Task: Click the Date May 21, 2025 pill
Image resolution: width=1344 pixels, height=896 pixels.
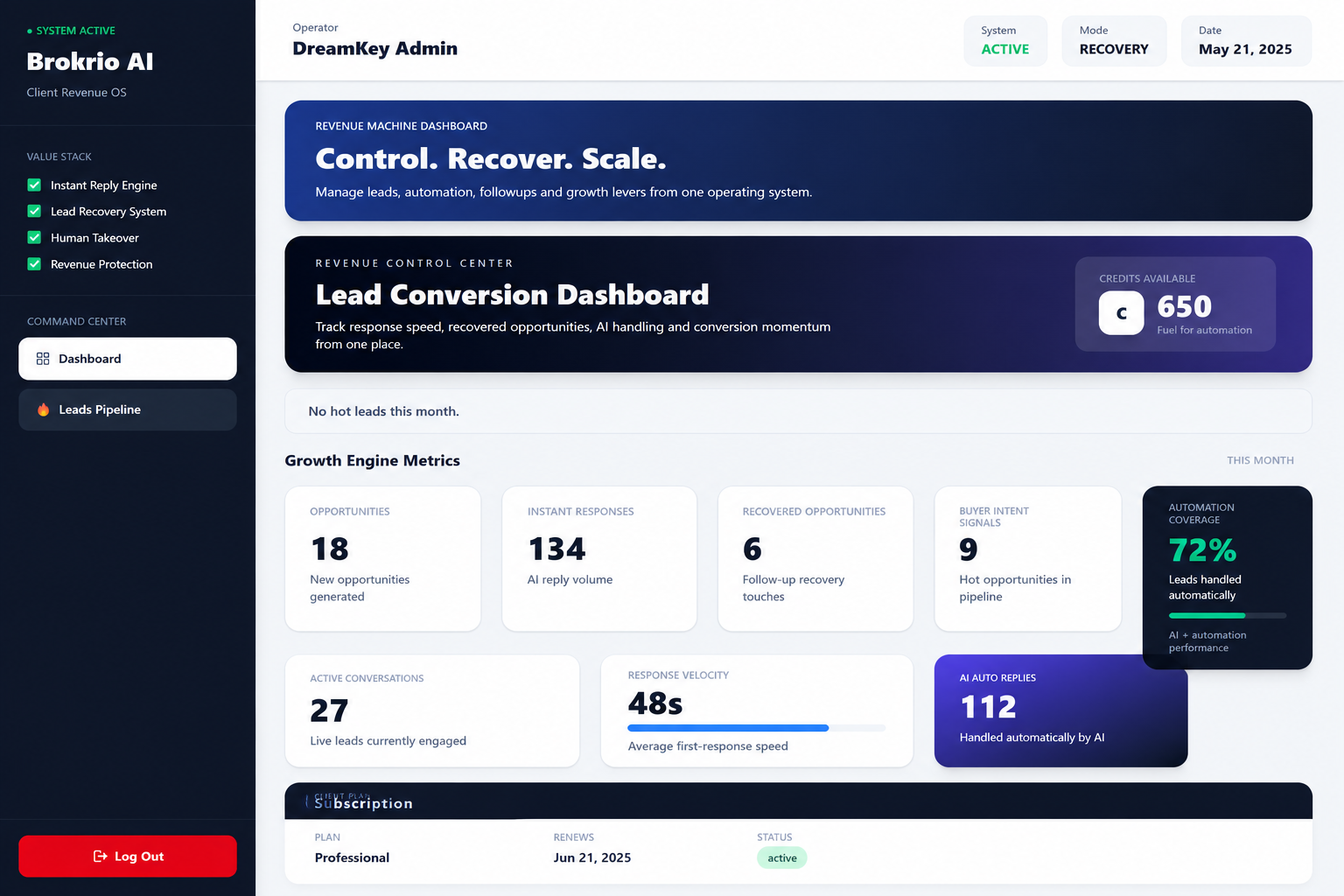Action: [x=1245, y=41]
